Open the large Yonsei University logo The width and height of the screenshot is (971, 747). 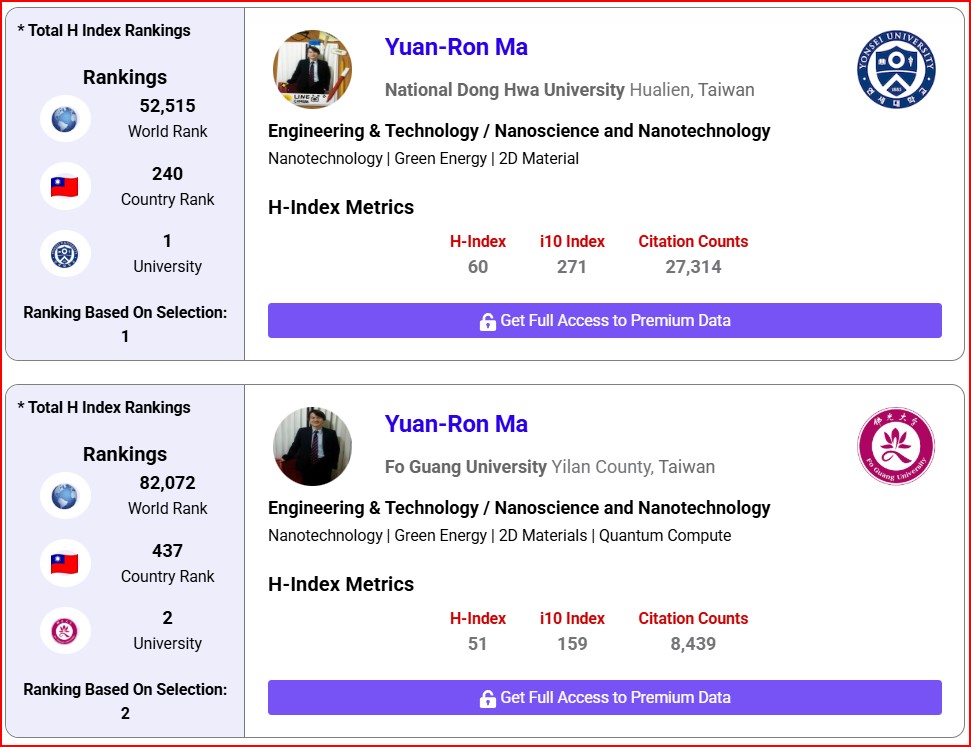(x=896, y=69)
